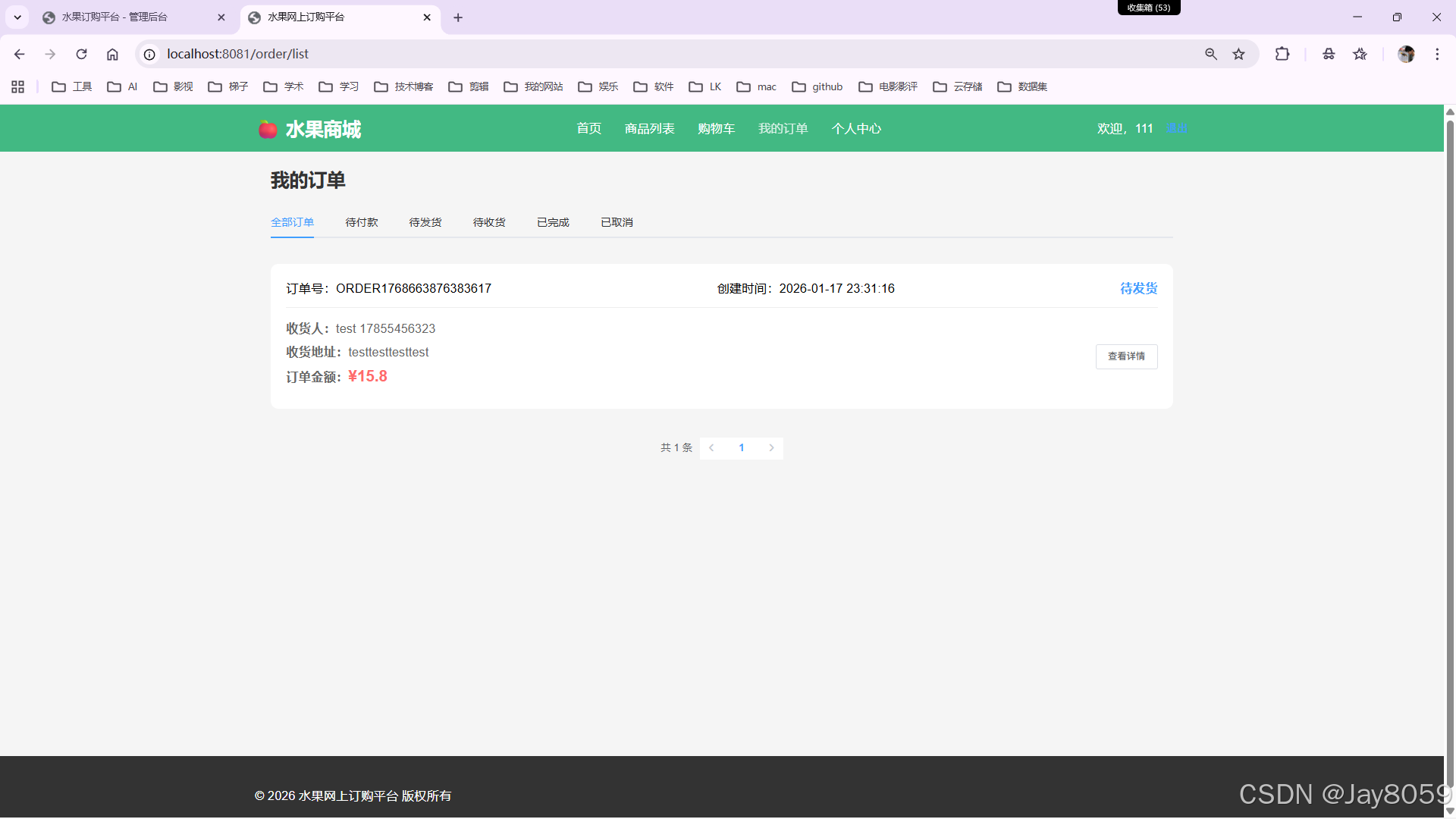Viewport: 1456px width, 819px height.
Task: Expand the tab search dropdown arrow
Action: tap(17, 17)
